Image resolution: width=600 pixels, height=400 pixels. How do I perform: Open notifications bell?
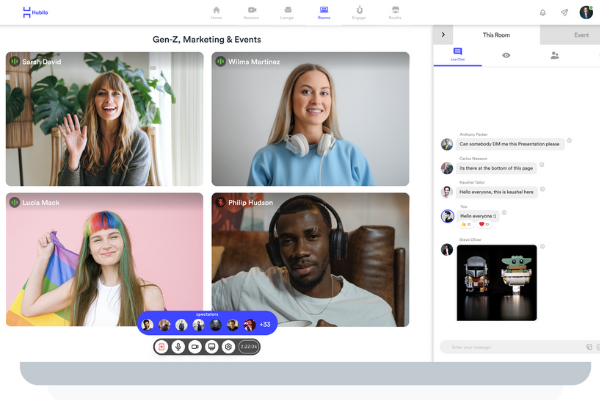(x=543, y=13)
